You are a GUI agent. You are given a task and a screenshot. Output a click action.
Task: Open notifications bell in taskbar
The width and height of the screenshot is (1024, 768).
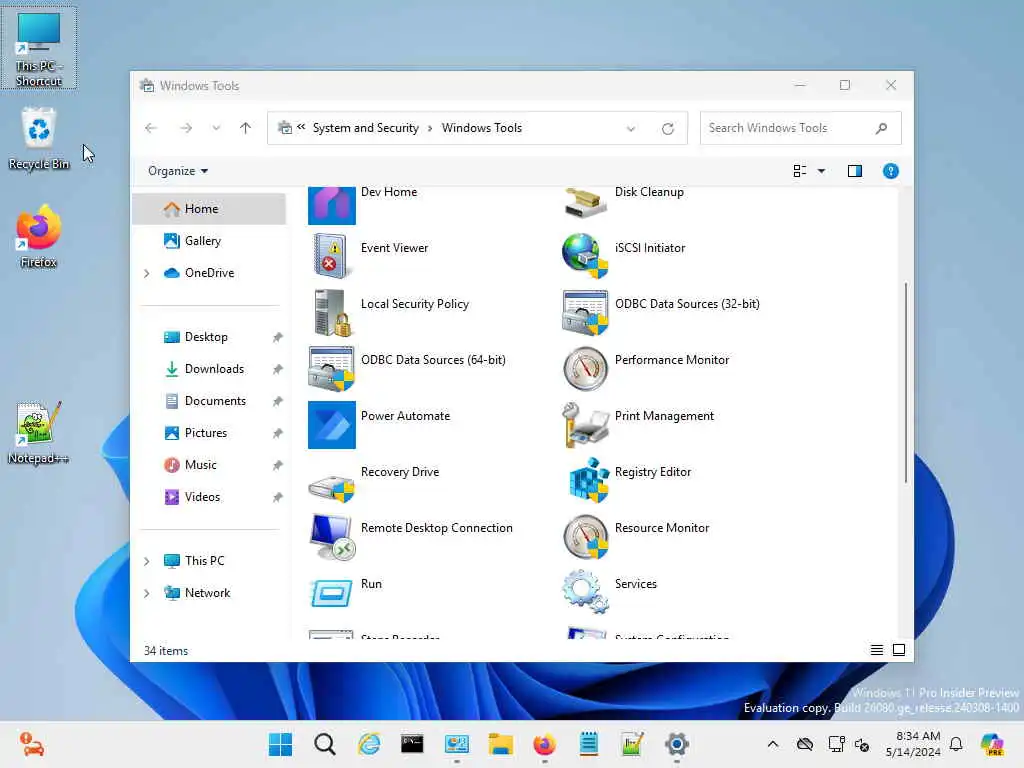956,744
